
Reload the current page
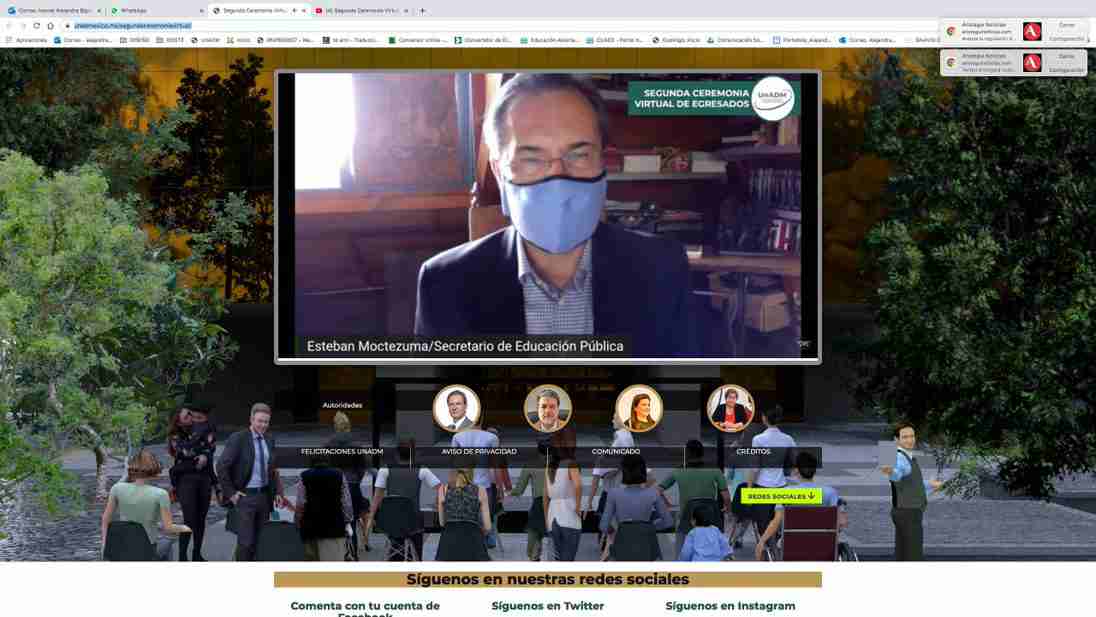coord(36,25)
